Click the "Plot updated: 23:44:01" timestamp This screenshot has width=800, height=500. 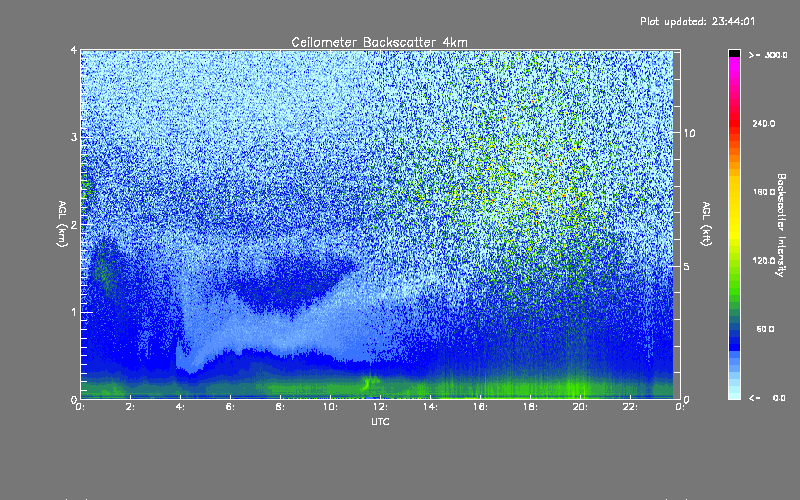click(697, 21)
